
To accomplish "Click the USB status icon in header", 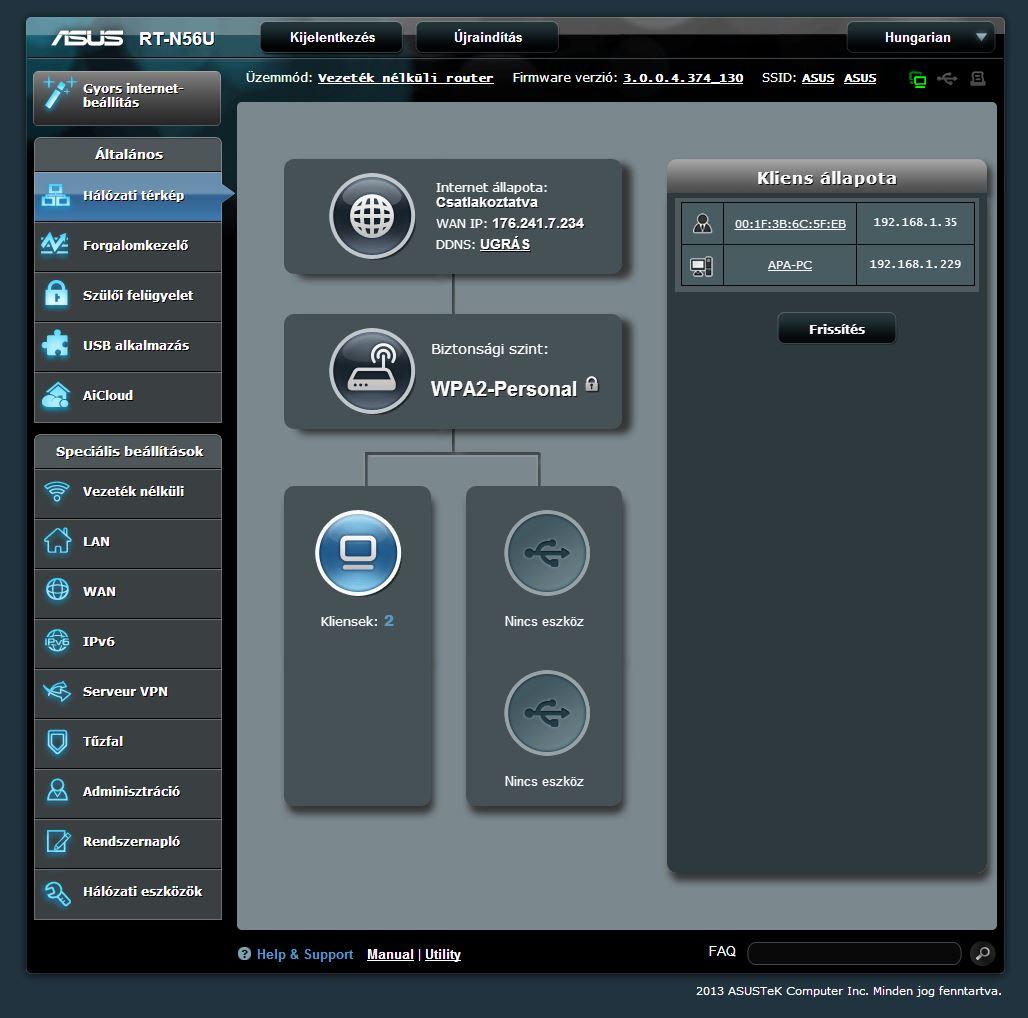I will tap(947, 79).
